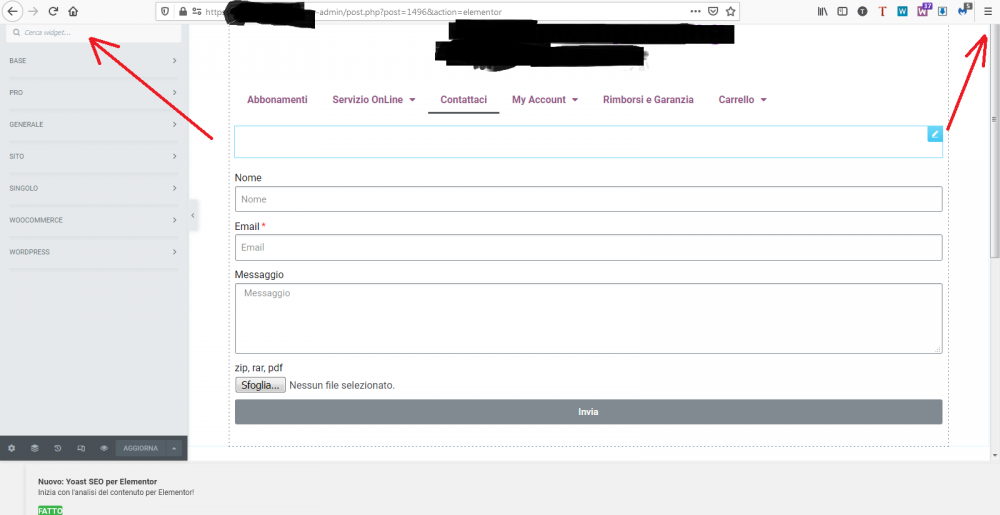This screenshot has height=515, width=1000.
Task: Expand the SINGOLO widget category
Action: point(94,188)
